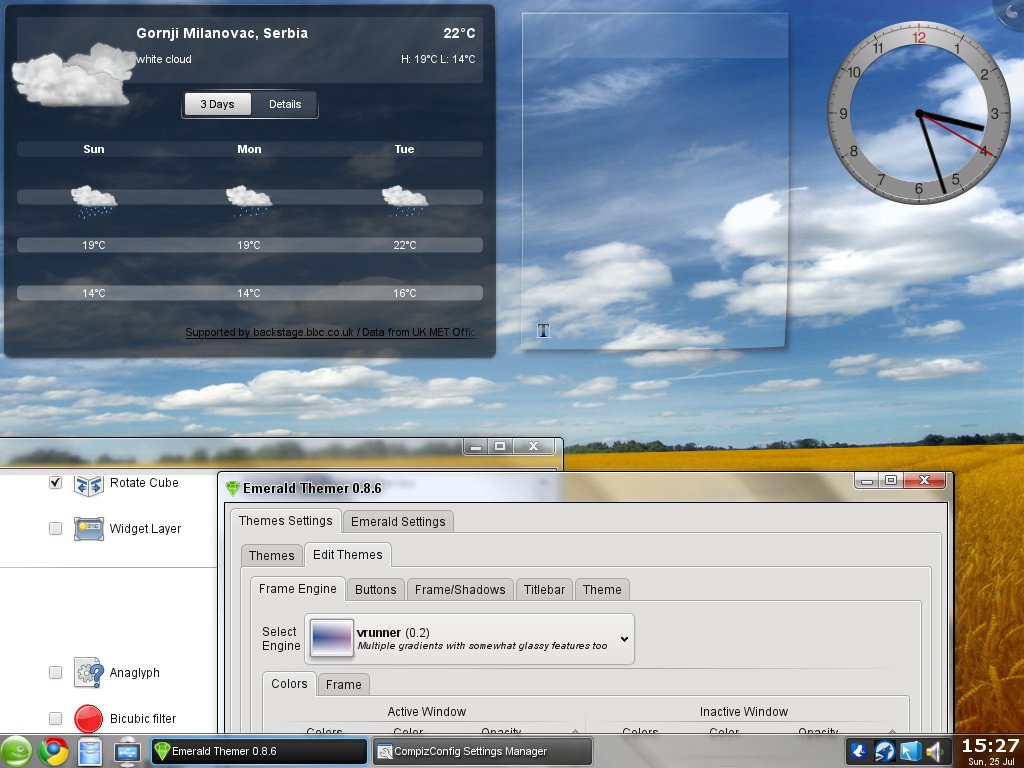Show Details in weather widget
1024x768 pixels.
tap(285, 104)
